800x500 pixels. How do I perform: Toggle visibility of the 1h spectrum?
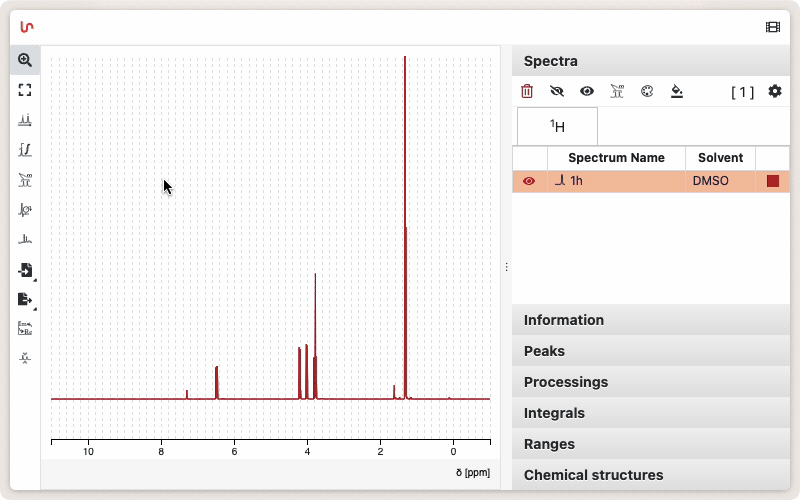tap(529, 181)
